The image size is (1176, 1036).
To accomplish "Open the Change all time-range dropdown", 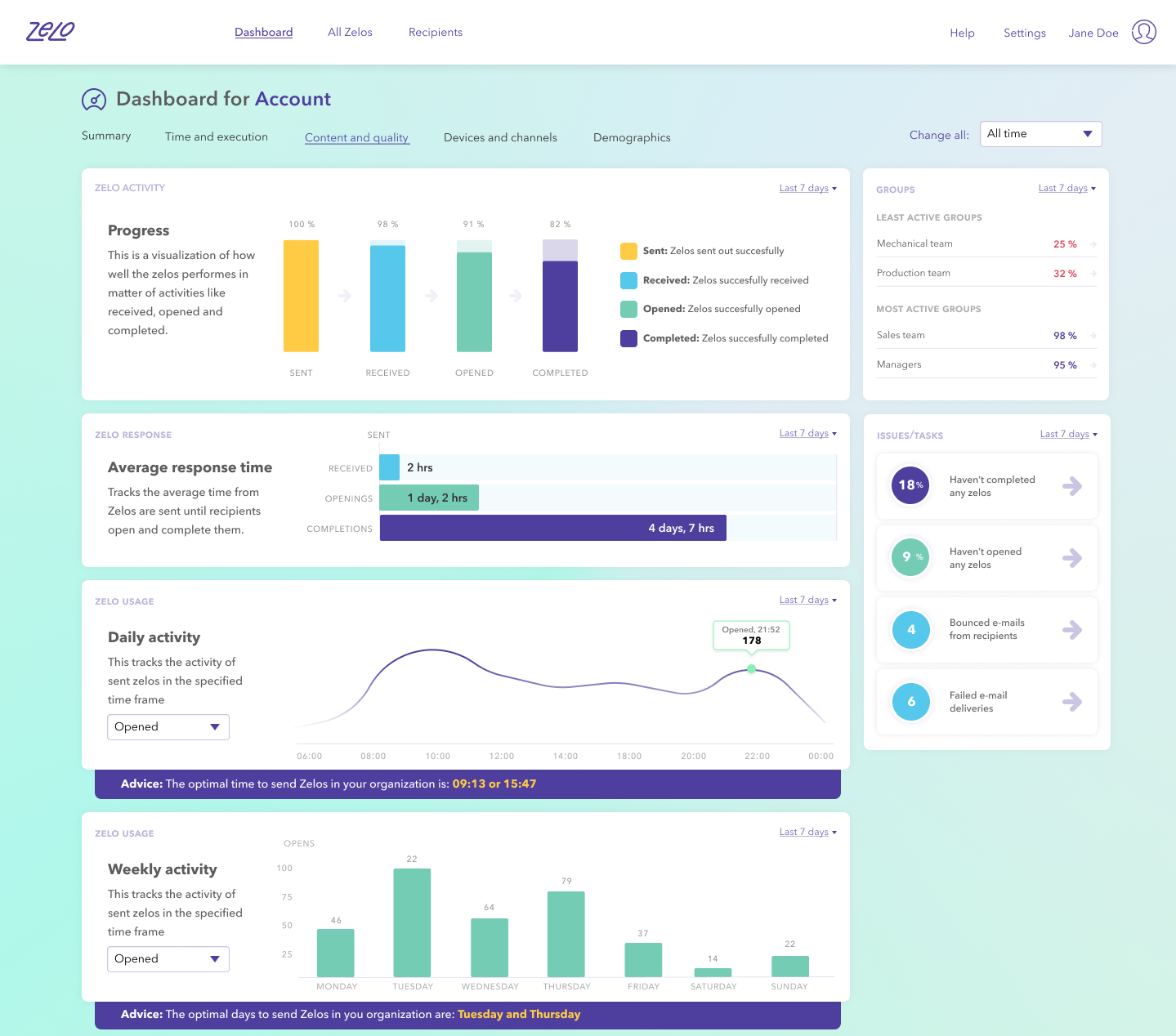I will 1040,134.
